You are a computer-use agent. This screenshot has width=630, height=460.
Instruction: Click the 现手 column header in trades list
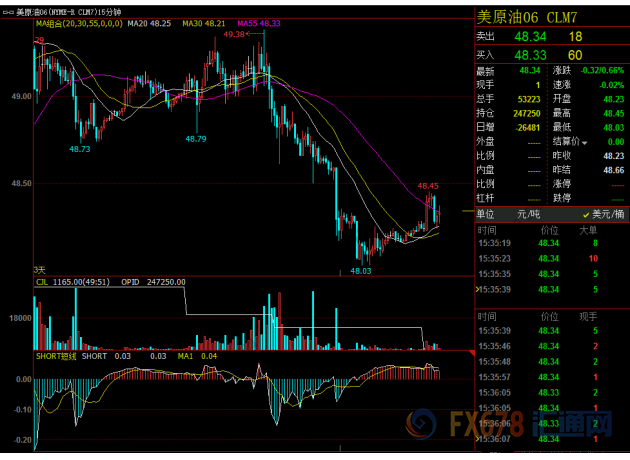click(x=589, y=315)
